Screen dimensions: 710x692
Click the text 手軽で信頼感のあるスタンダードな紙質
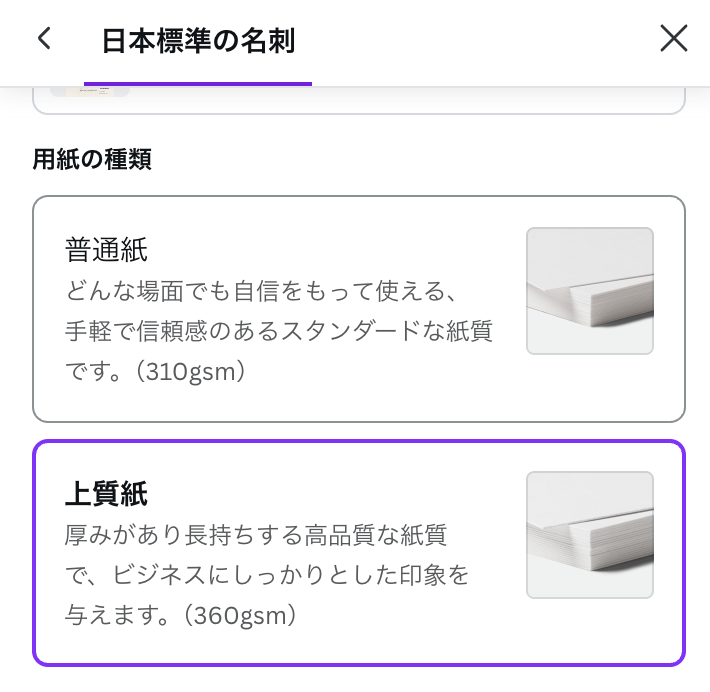278,331
